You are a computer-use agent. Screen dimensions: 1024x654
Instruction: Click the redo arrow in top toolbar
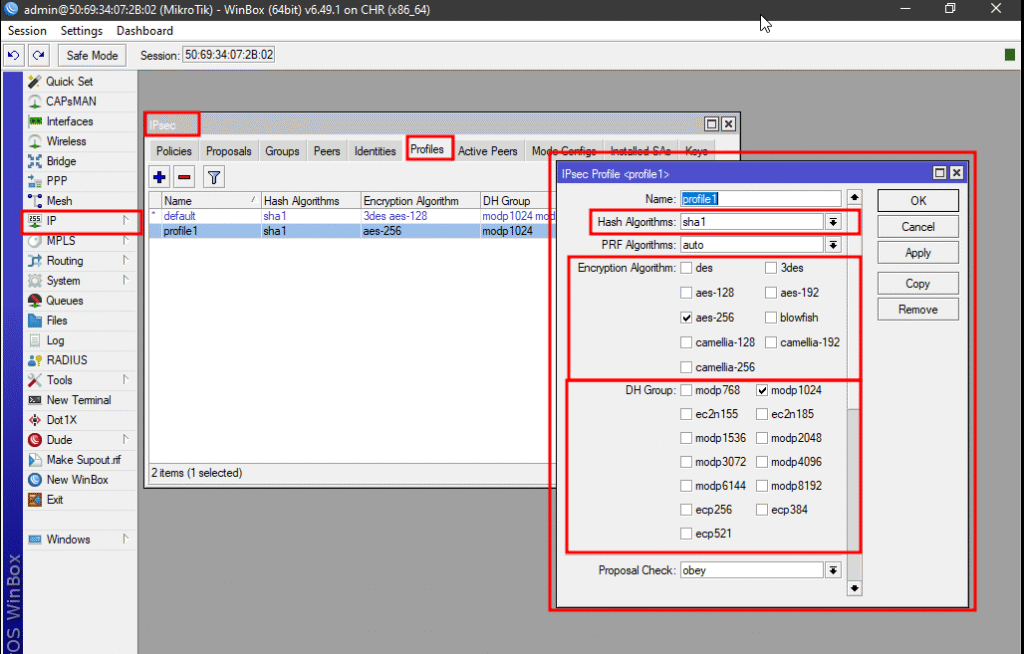[39, 55]
